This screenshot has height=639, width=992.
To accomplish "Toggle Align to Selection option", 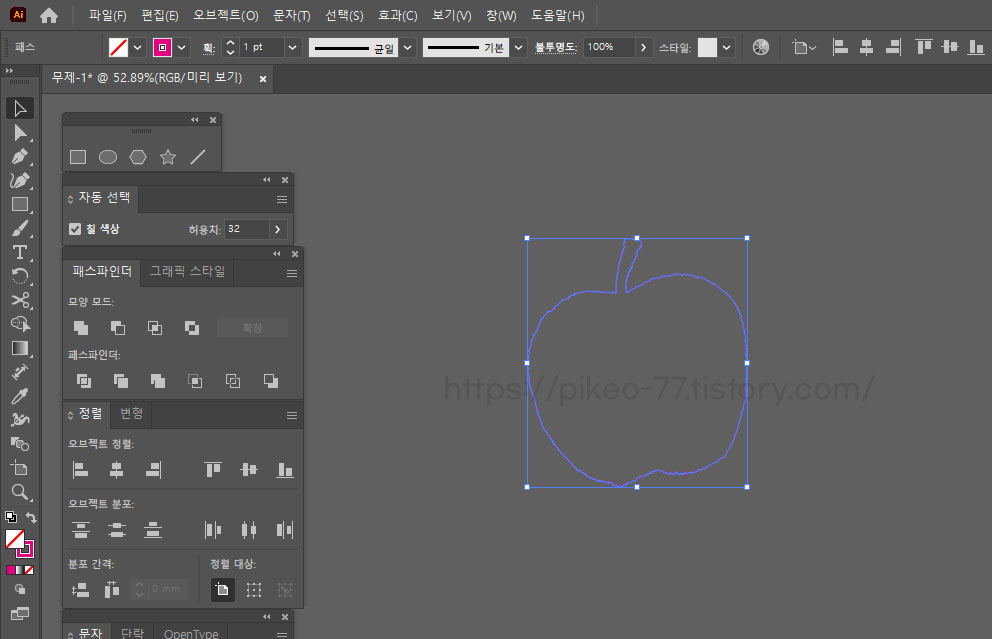I will 254,590.
